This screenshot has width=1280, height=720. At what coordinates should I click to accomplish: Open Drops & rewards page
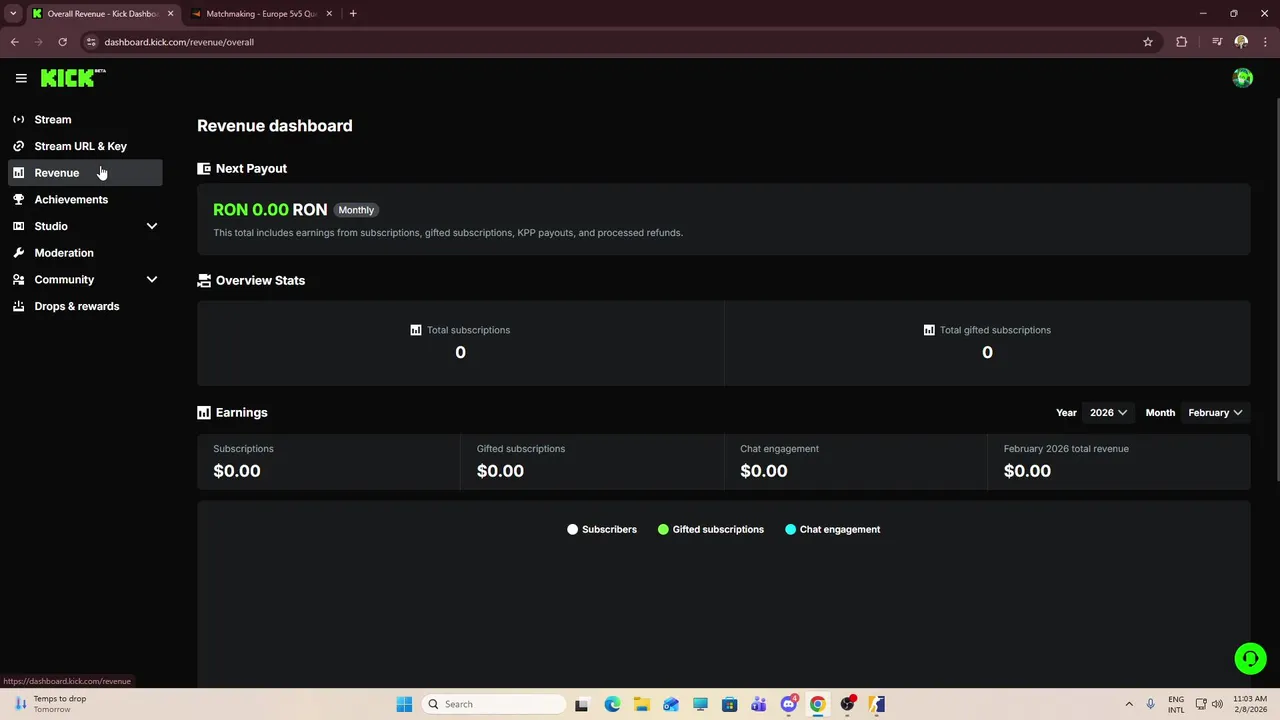[x=85, y=306]
